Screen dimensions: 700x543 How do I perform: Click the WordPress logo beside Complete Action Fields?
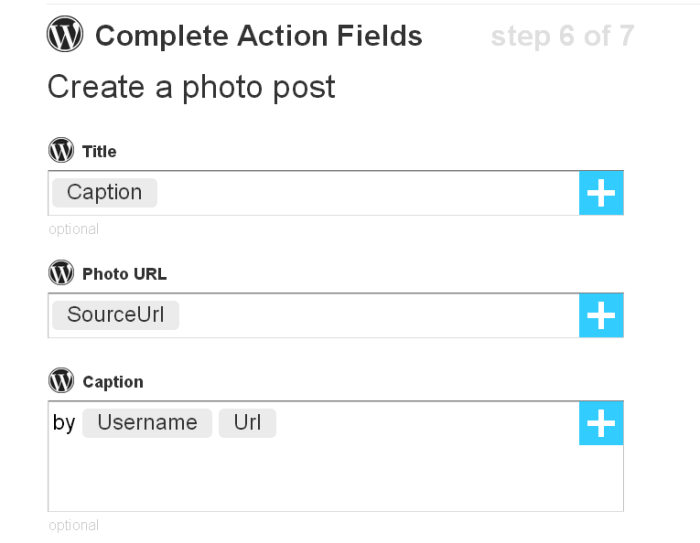pyautogui.click(x=65, y=35)
